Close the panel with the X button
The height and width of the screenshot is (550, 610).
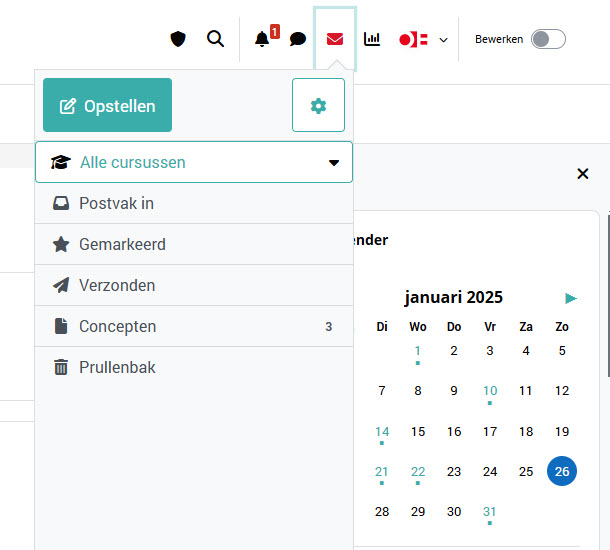tap(583, 174)
